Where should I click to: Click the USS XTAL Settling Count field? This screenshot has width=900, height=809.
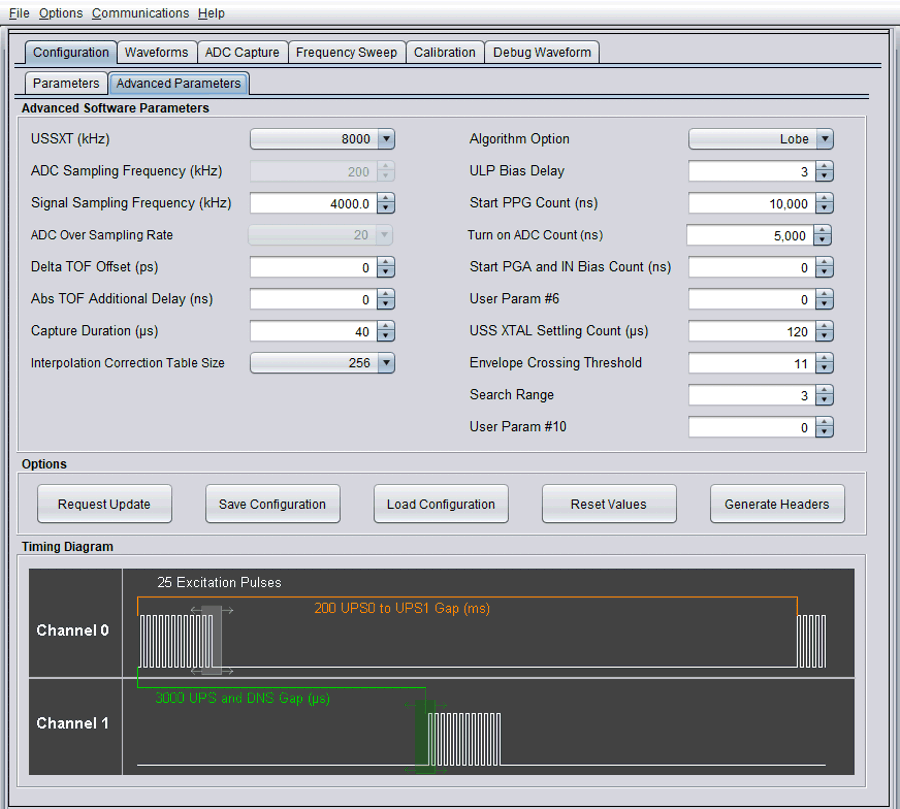pyautogui.click(x=751, y=331)
